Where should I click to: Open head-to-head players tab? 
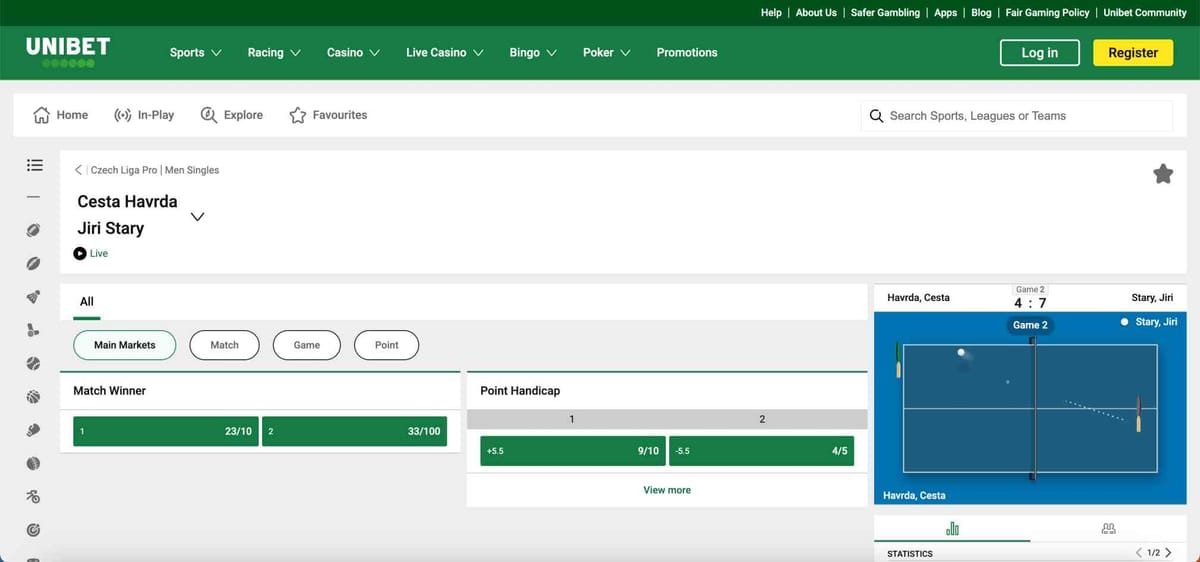click(1108, 528)
